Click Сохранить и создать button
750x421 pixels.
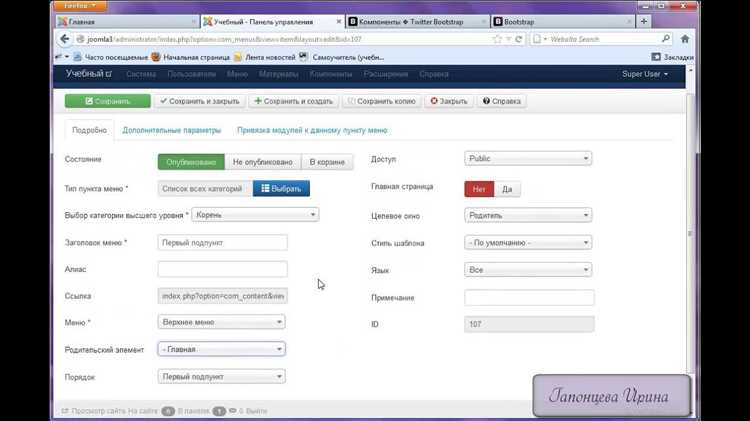(x=293, y=101)
